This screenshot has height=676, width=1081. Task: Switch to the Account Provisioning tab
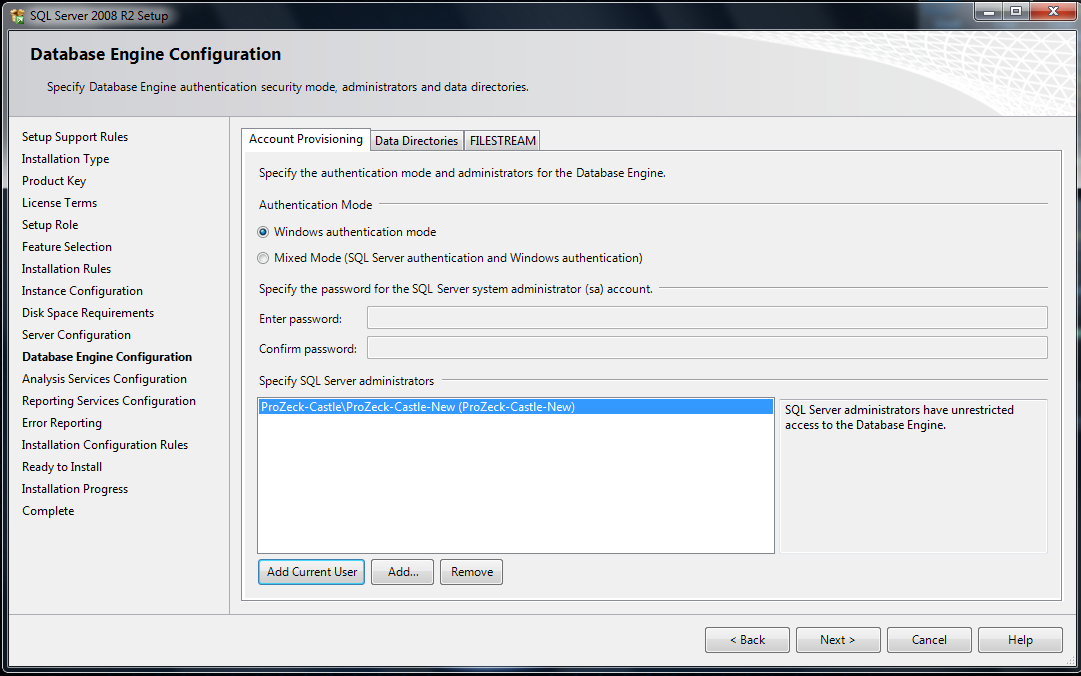[305, 139]
